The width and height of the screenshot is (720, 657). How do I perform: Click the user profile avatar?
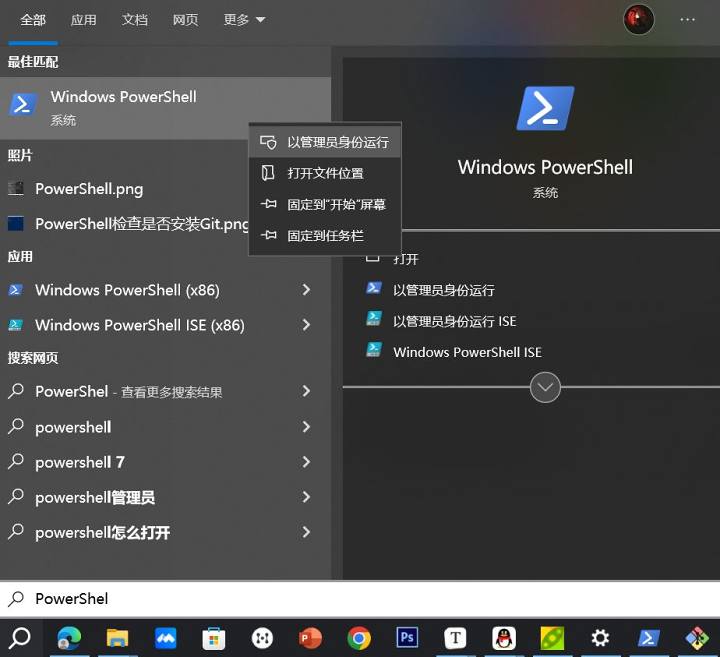pos(638,20)
